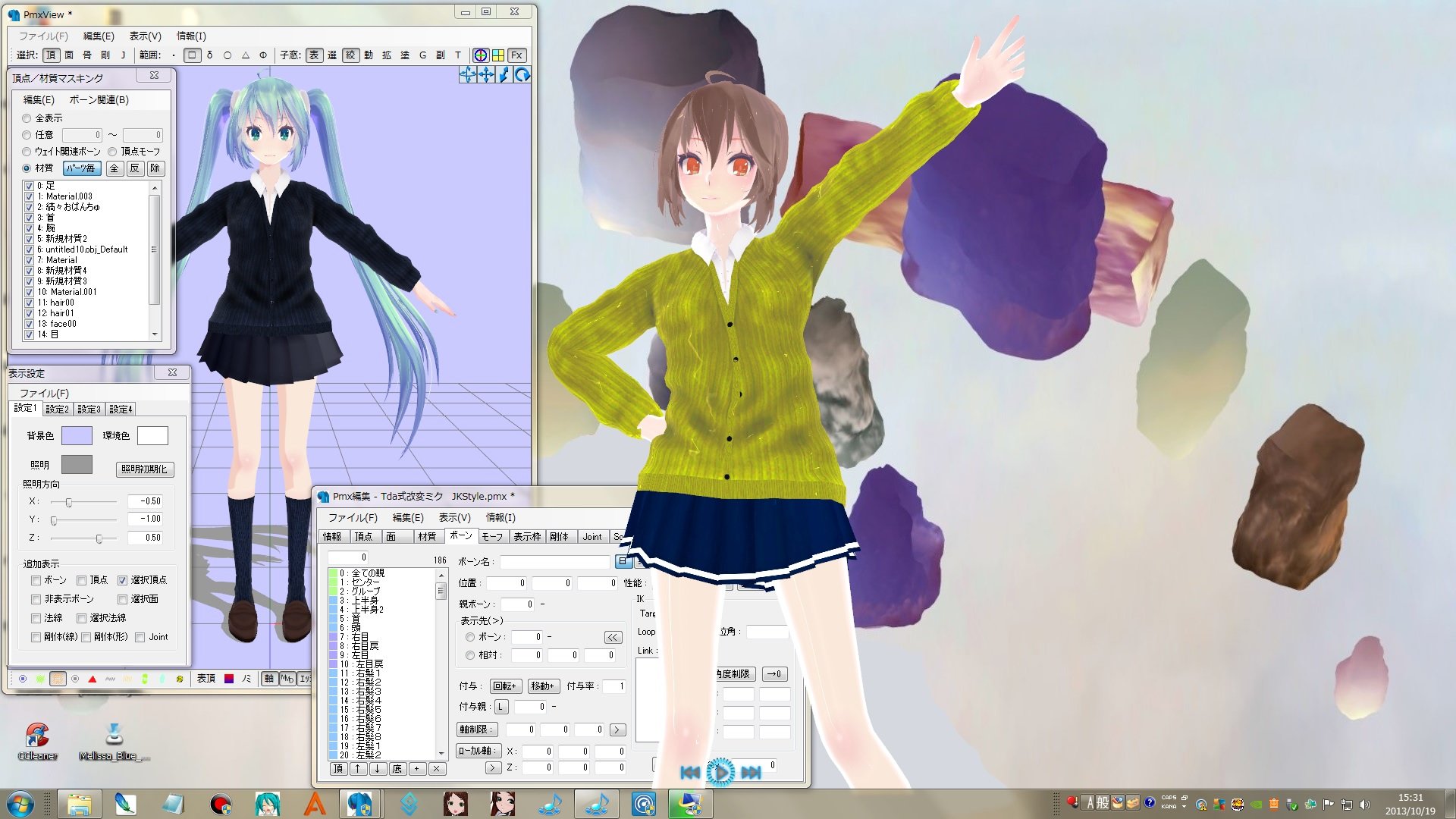Click the fast-forward playback icon
Viewport: 1456px width, 819px height.
(x=751, y=772)
